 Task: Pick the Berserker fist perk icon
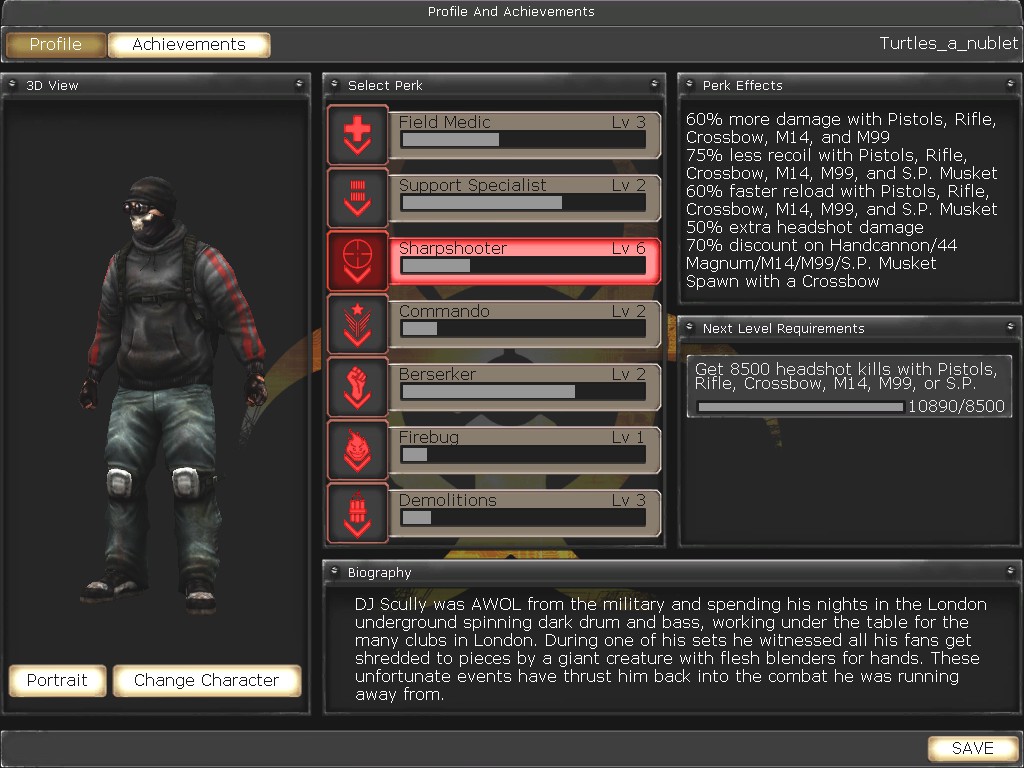[357, 387]
